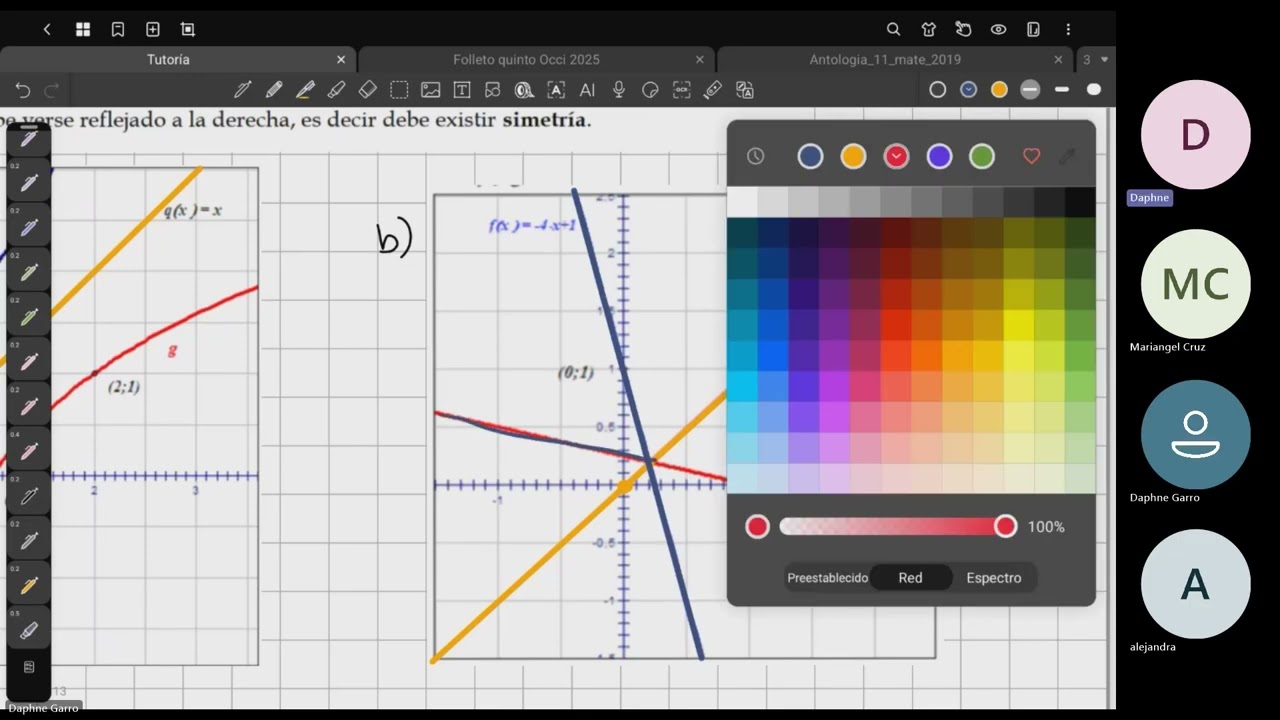1280x720 pixels.
Task: Insert a text box
Action: pyautogui.click(x=462, y=90)
